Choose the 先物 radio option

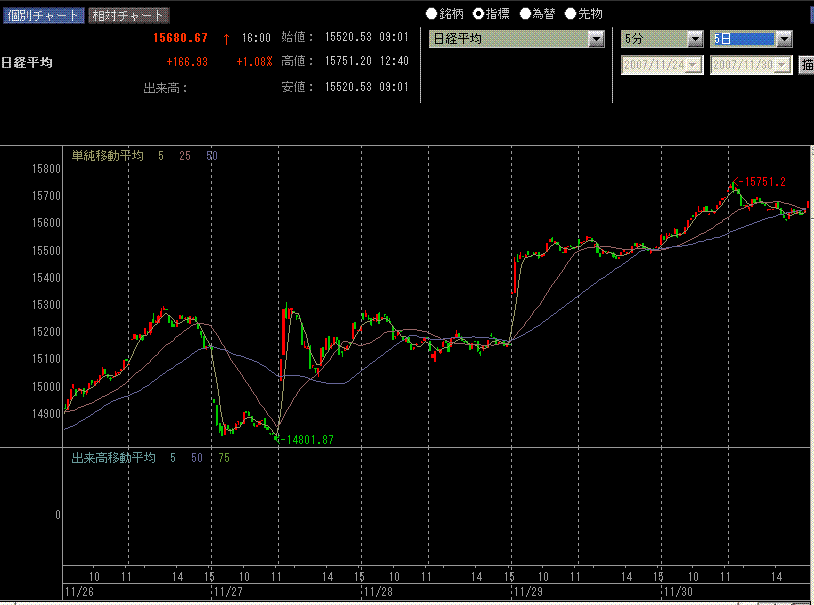570,14
